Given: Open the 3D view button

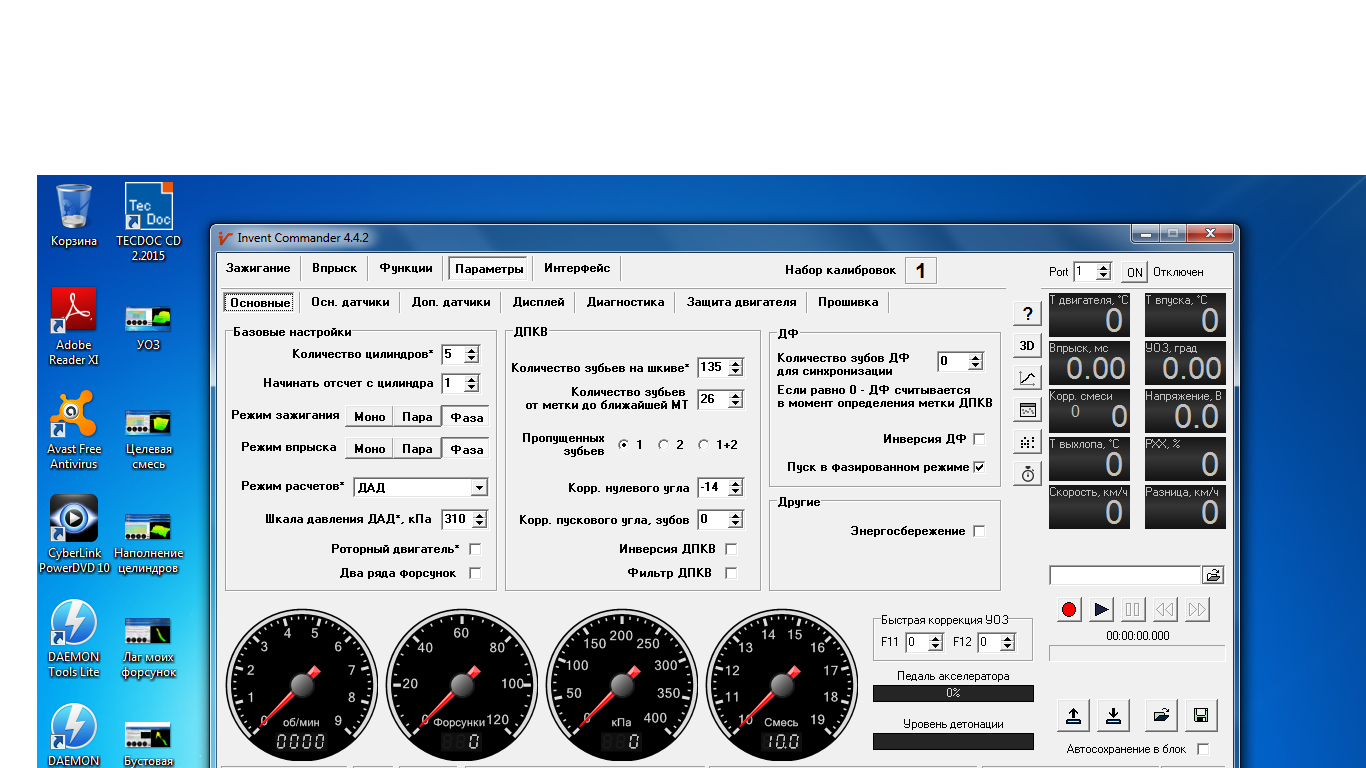Looking at the screenshot, I should (x=1027, y=346).
